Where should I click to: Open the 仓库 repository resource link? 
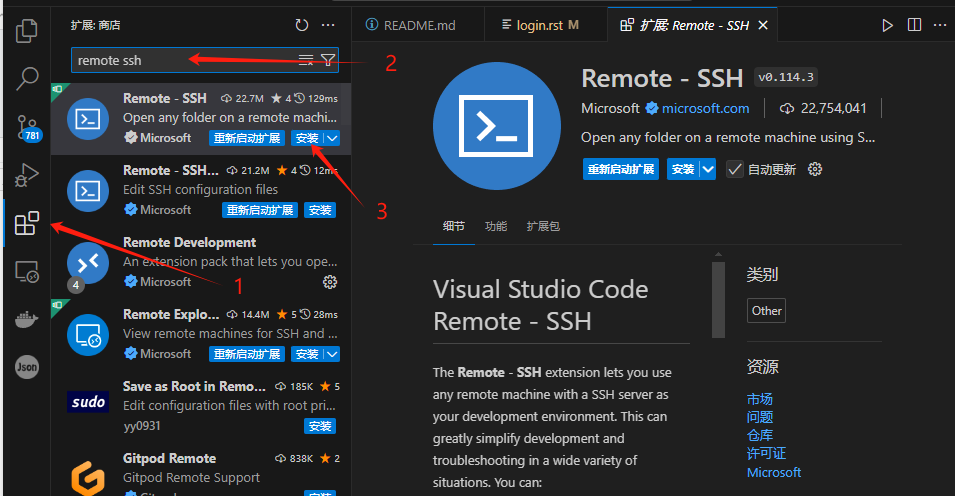point(759,435)
